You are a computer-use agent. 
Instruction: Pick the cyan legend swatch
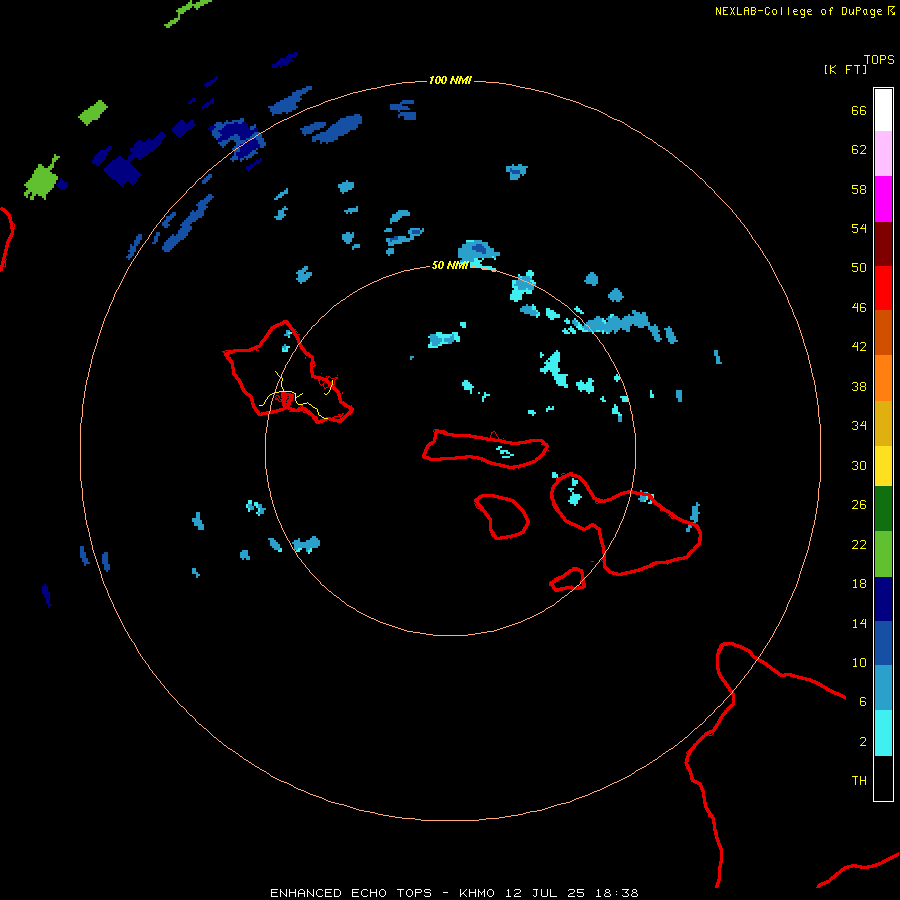pos(883,733)
